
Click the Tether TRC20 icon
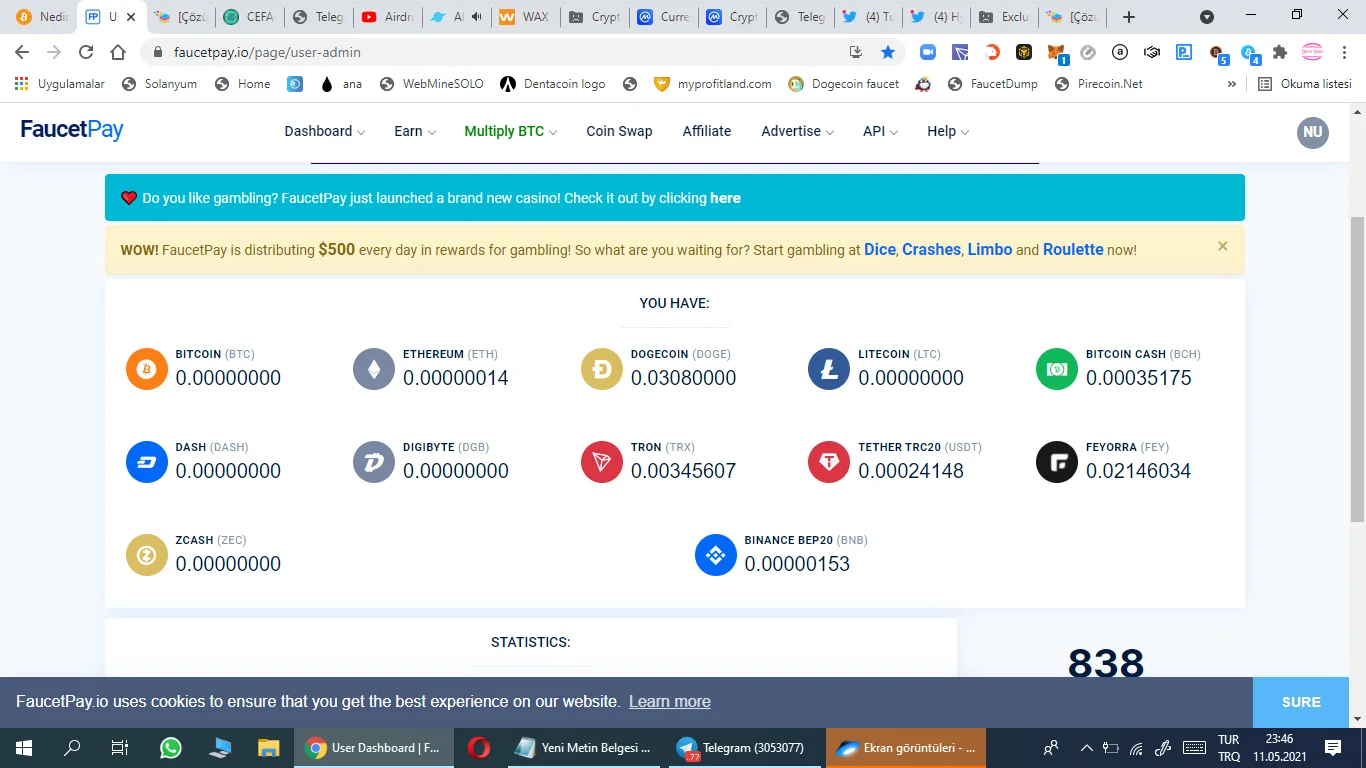(x=829, y=462)
